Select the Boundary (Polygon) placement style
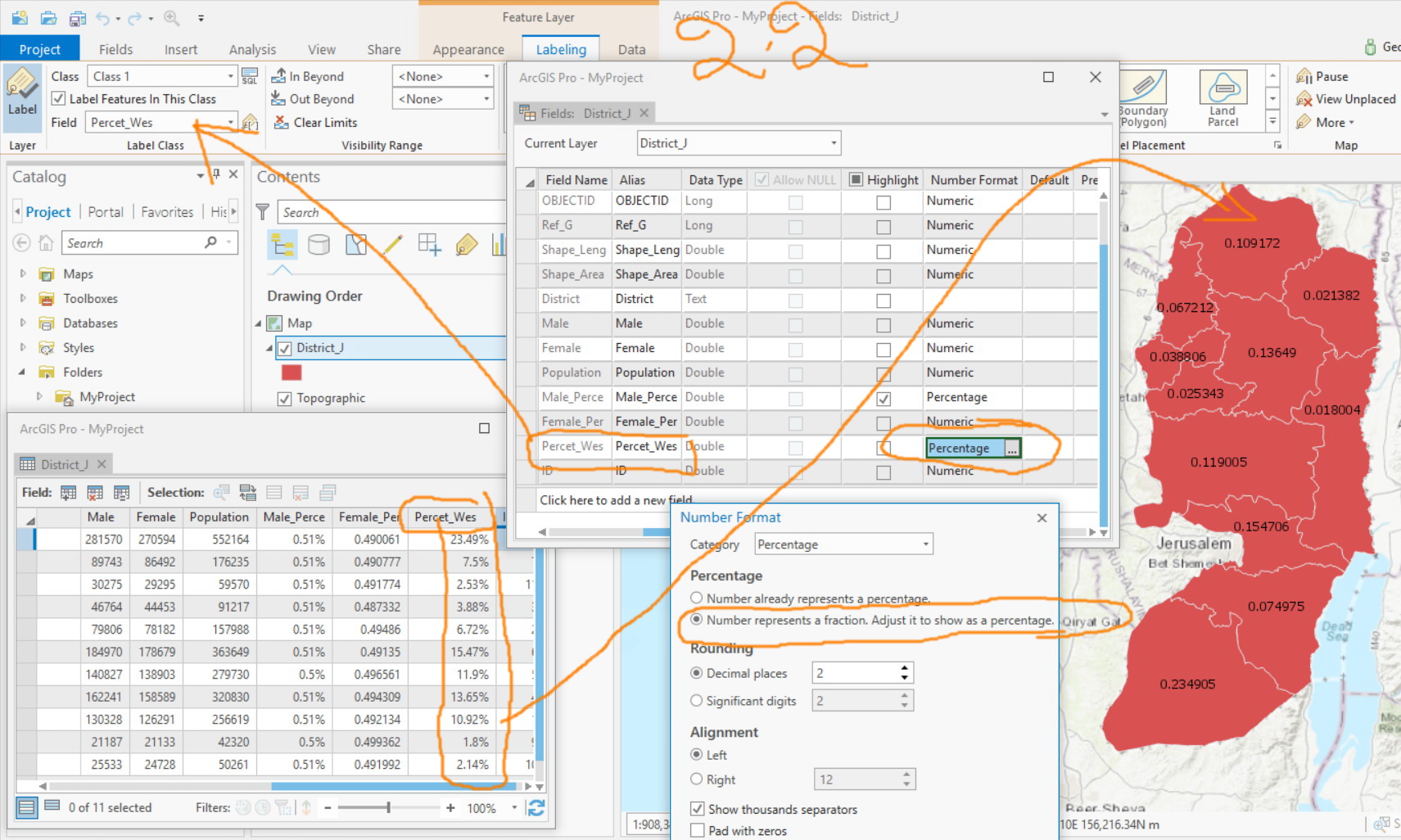The width and height of the screenshot is (1401, 840). [x=1143, y=98]
